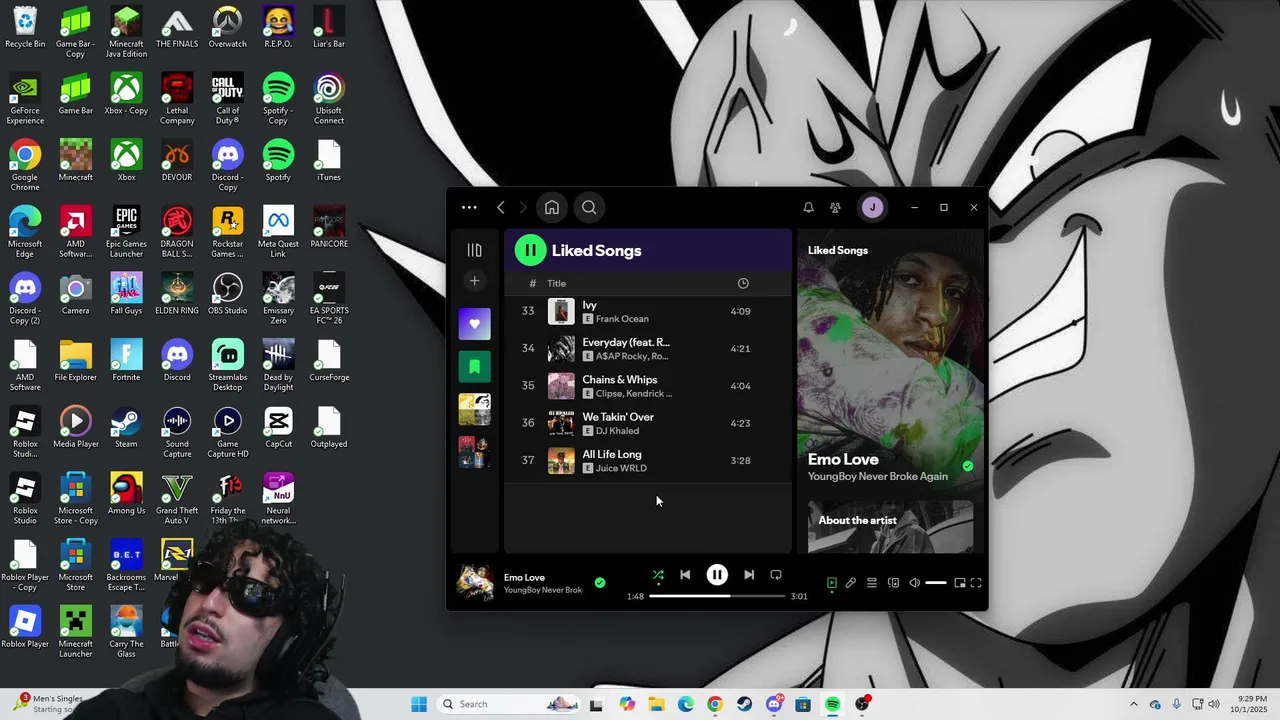Select song Everyday by A$AP Rocky
Screen dimensions: 1280x720
click(x=647, y=348)
